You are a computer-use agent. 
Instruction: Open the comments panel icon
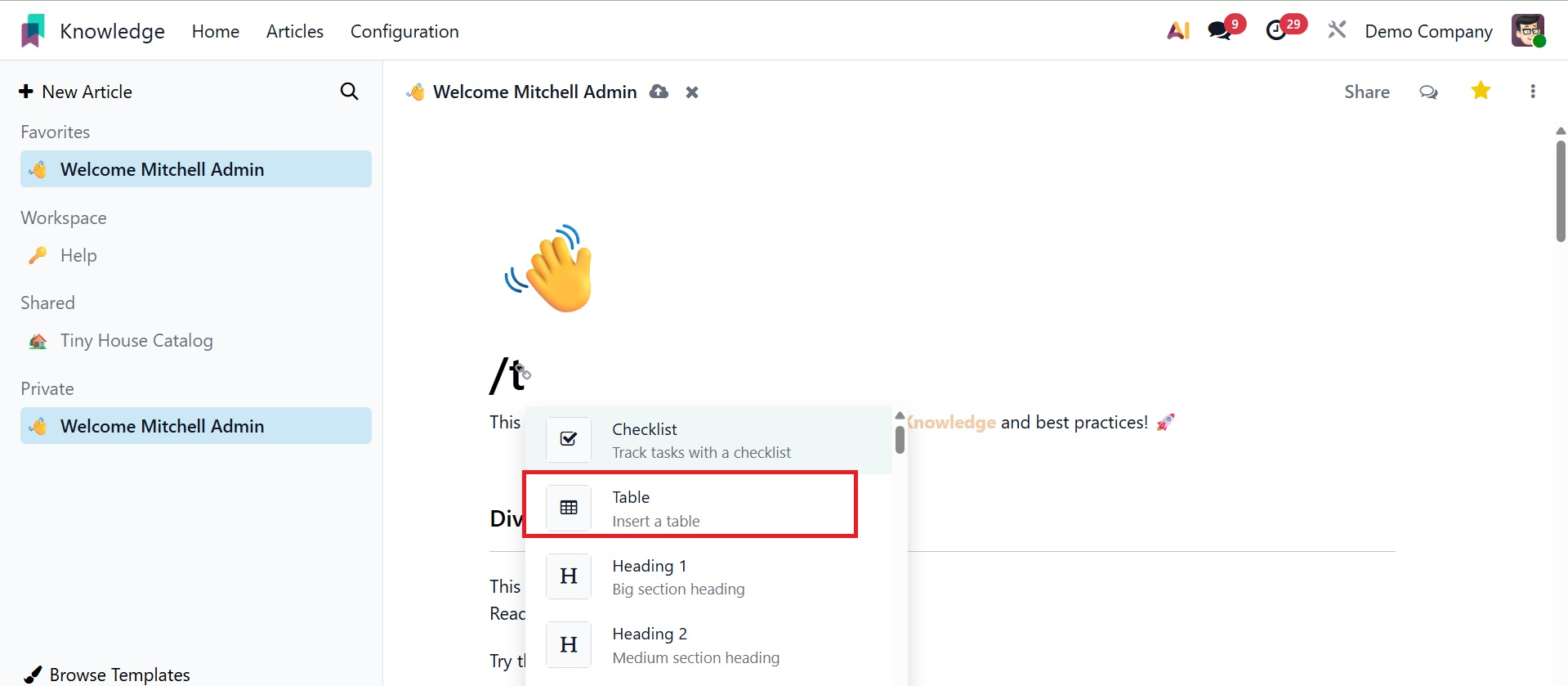point(1428,92)
